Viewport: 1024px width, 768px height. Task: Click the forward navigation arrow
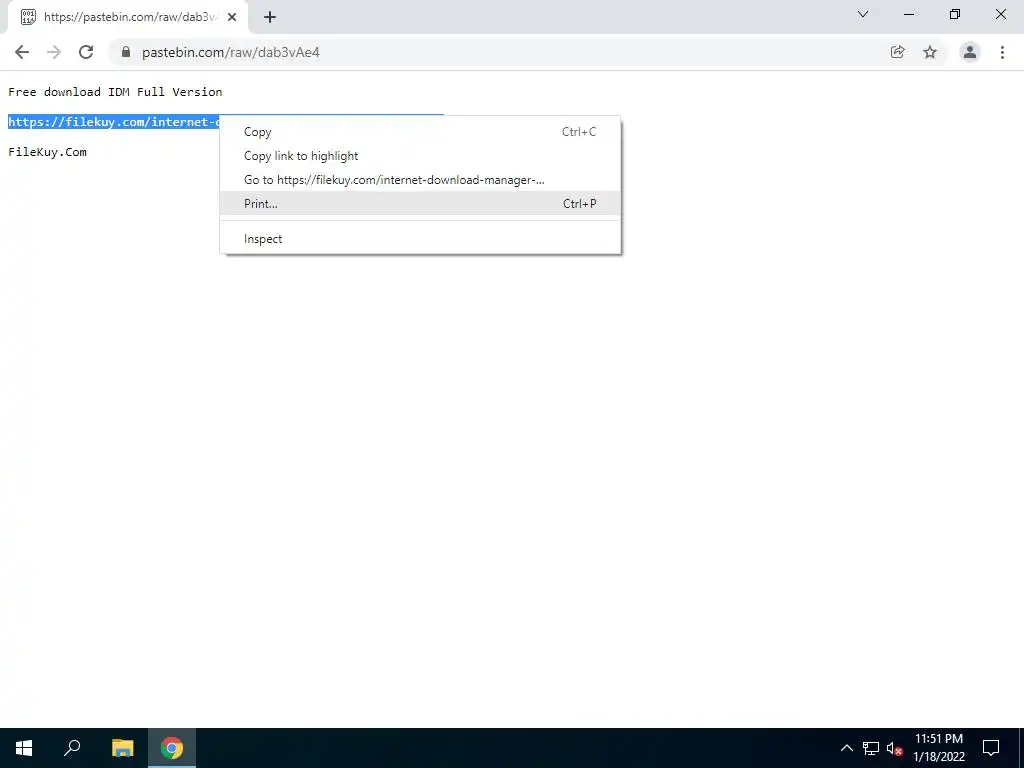[54, 52]
